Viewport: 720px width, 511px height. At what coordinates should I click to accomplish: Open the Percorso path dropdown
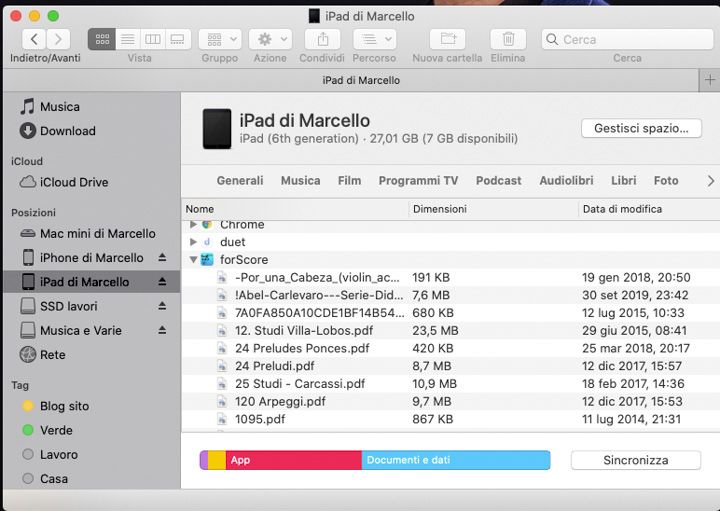coord(374,39)
